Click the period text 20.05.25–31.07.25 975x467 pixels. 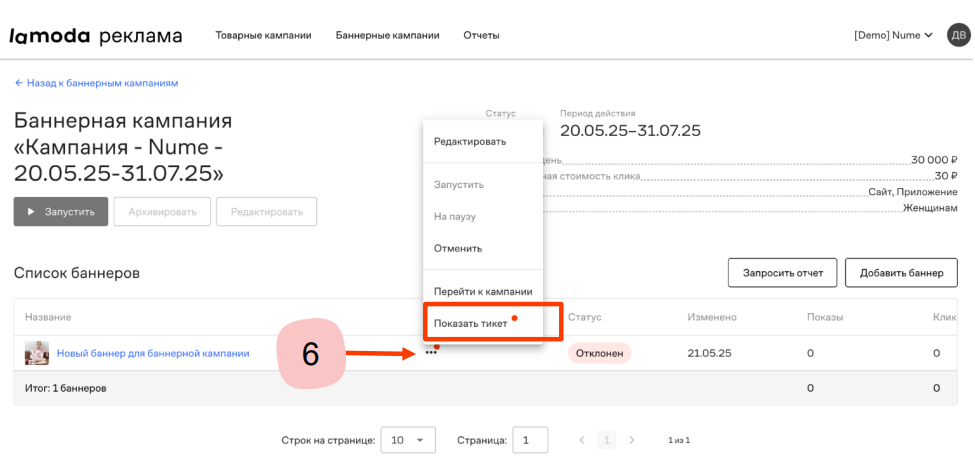(x=631, y=131)
